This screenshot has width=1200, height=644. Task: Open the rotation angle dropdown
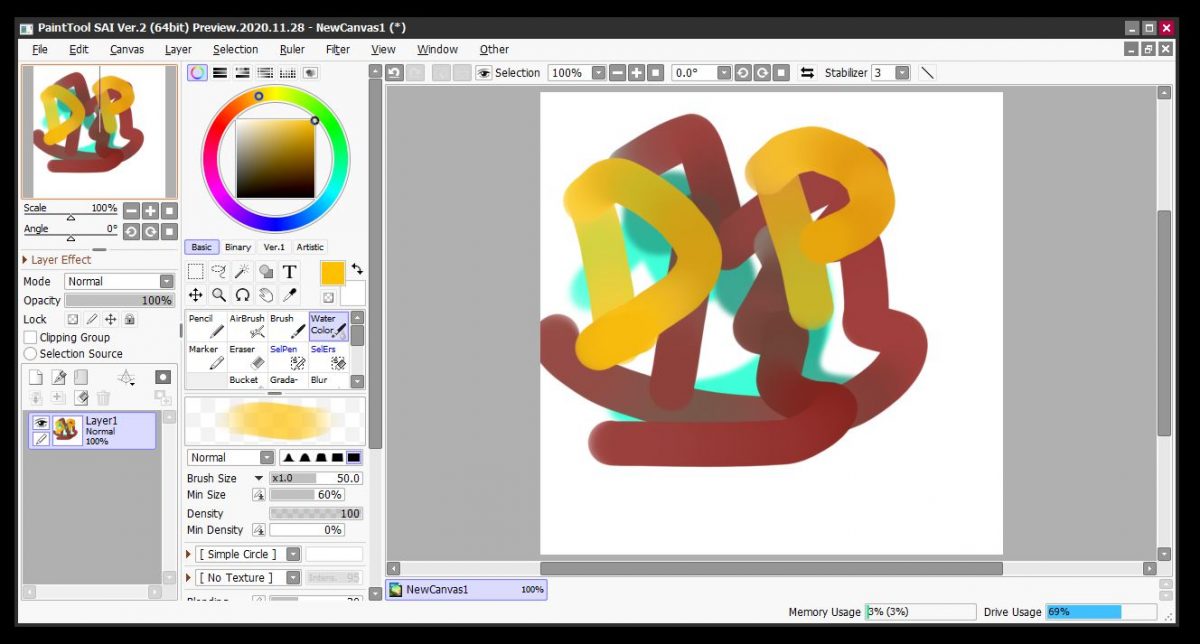coord(724,73)
